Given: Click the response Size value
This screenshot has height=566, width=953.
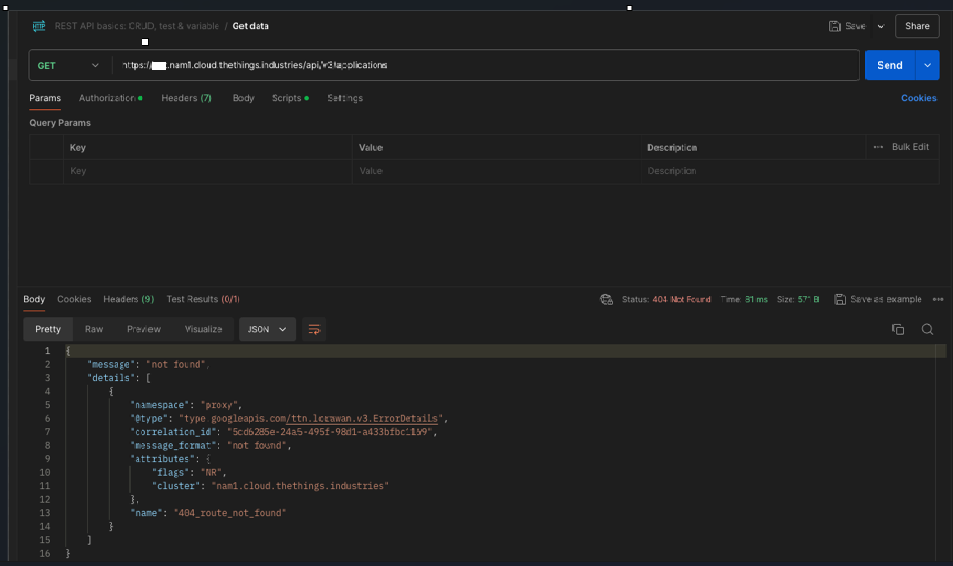Looking at the screenshot, I should coord(808,299).
